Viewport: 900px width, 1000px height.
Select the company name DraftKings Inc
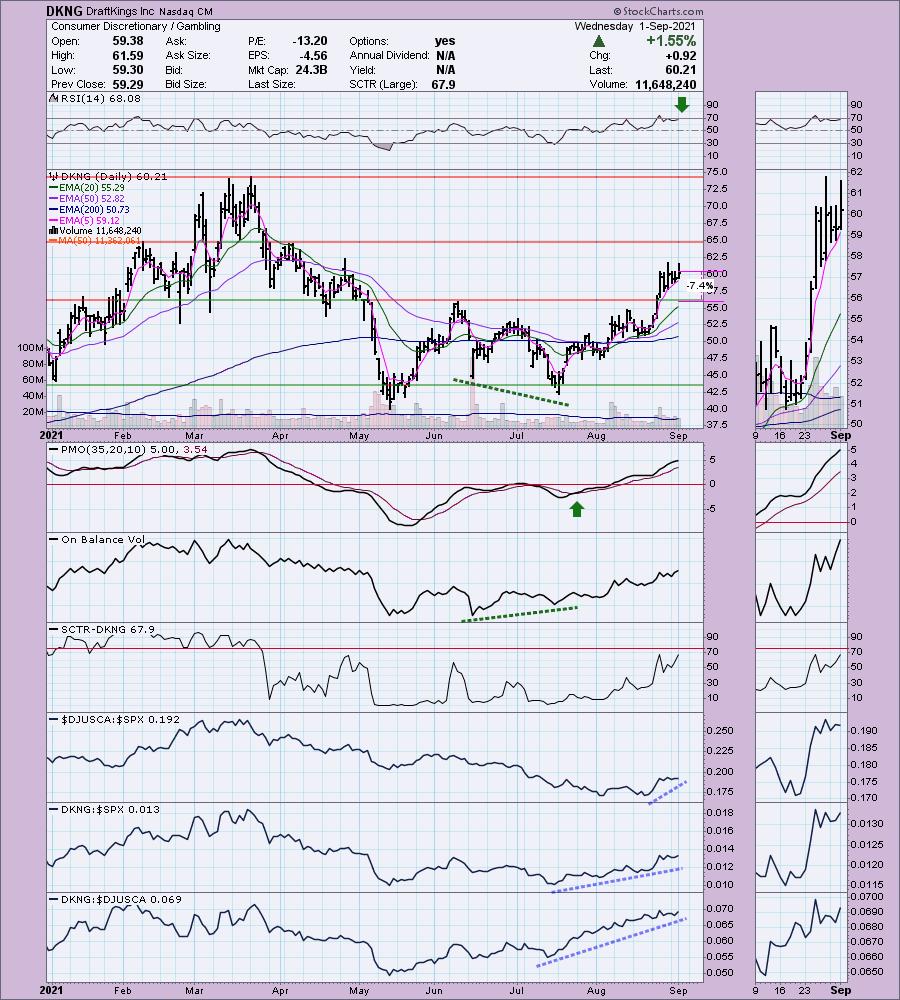[121, 11]
